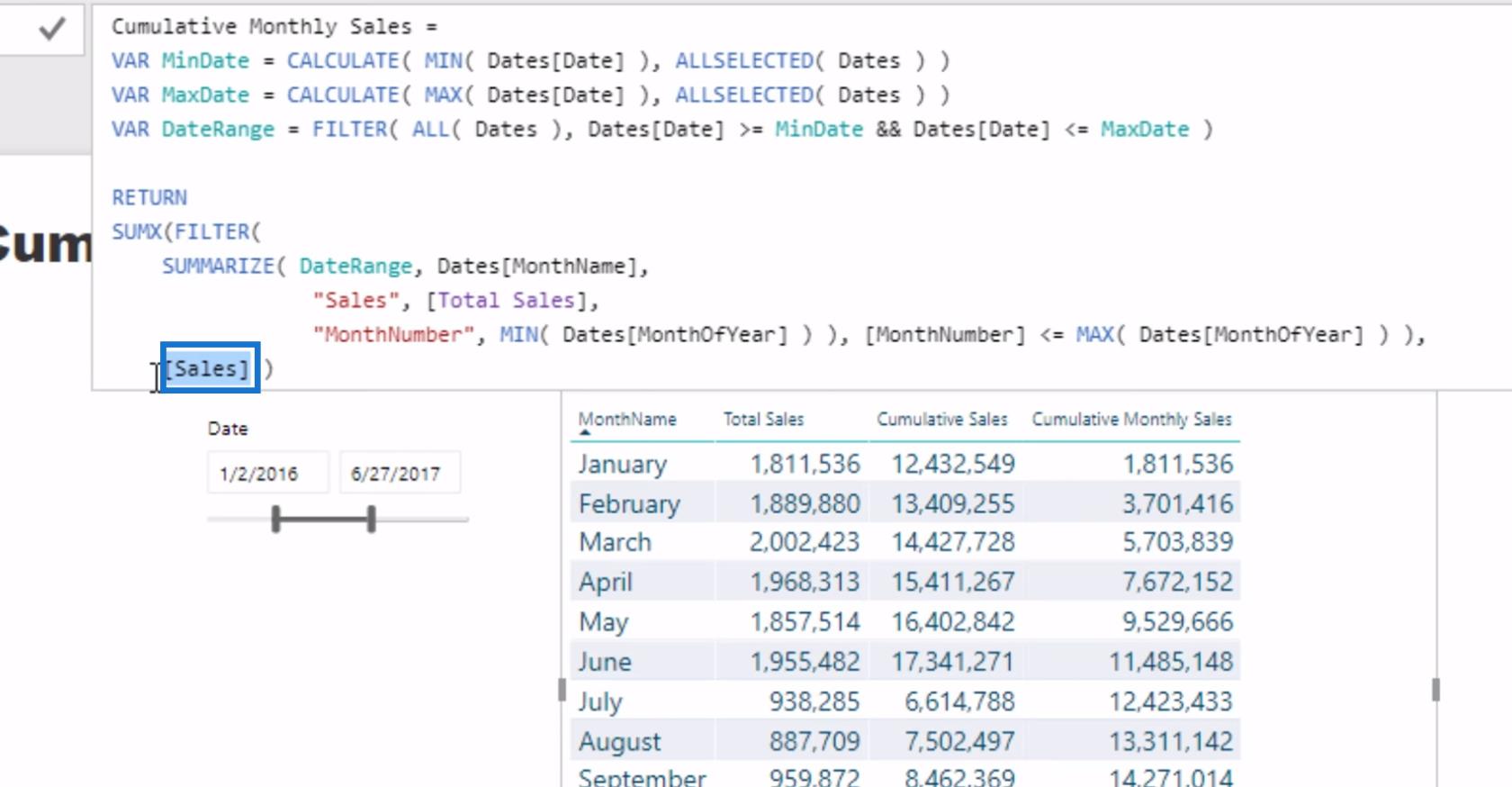Viewport: 1512px width, 787px height.
Task: Select the March row label
Action: [615, 542]
